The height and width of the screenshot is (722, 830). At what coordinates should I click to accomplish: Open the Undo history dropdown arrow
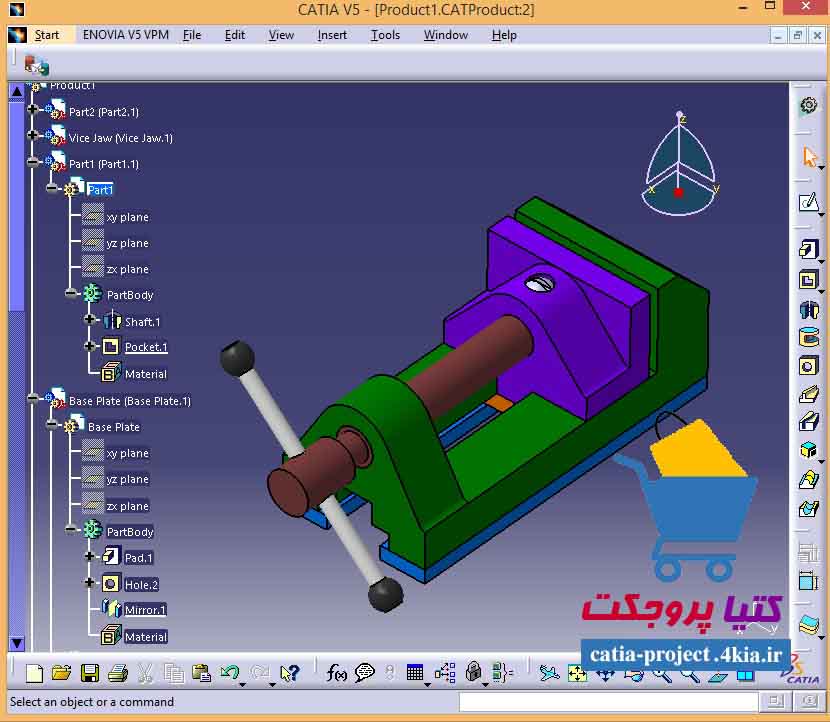(242, 685)
